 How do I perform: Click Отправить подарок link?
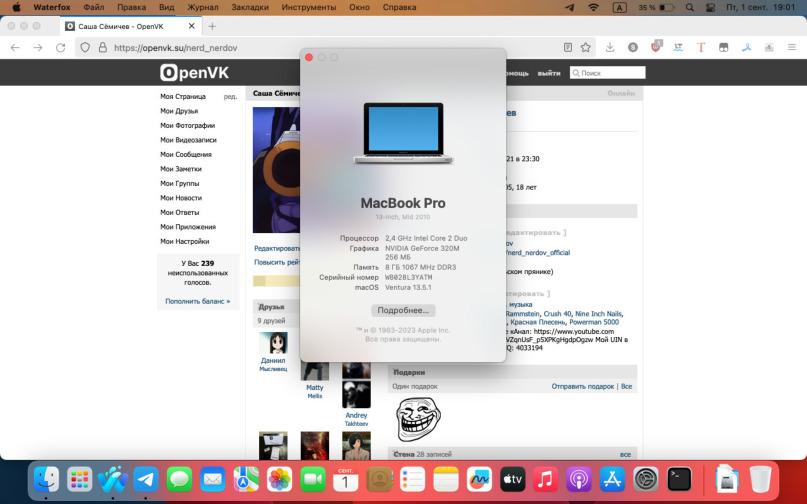point(583,386)
